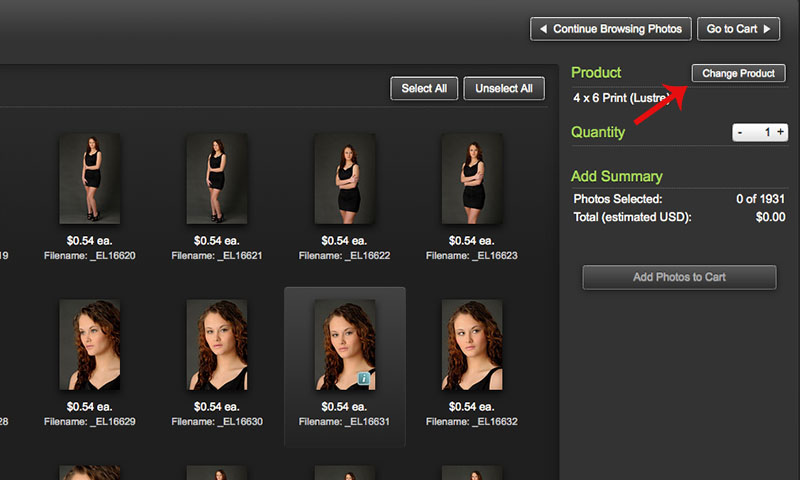This screenshot has height=480, width=800.
Task: Click the 4 x 6 Print (Lustre) product name
Action: pos(628,98)
